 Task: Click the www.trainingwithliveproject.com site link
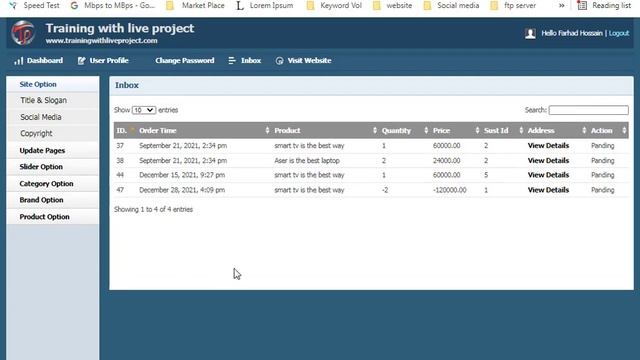(x=101, y=41)
